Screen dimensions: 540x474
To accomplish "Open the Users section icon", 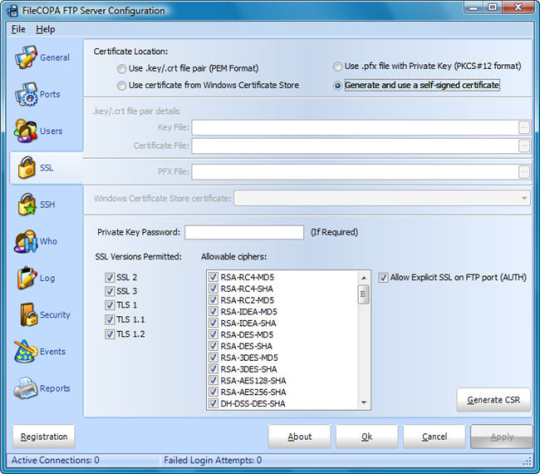I will 25,131.
